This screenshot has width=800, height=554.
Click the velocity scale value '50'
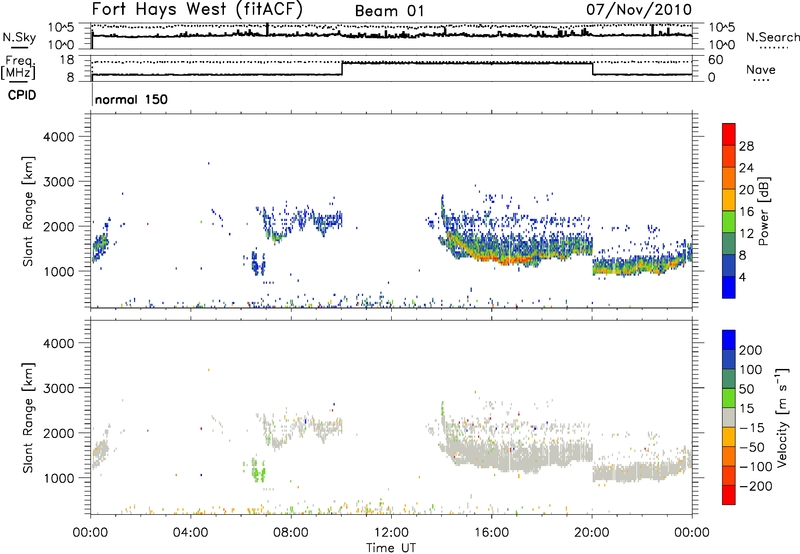pyautogui.click(x=746, y=389)
